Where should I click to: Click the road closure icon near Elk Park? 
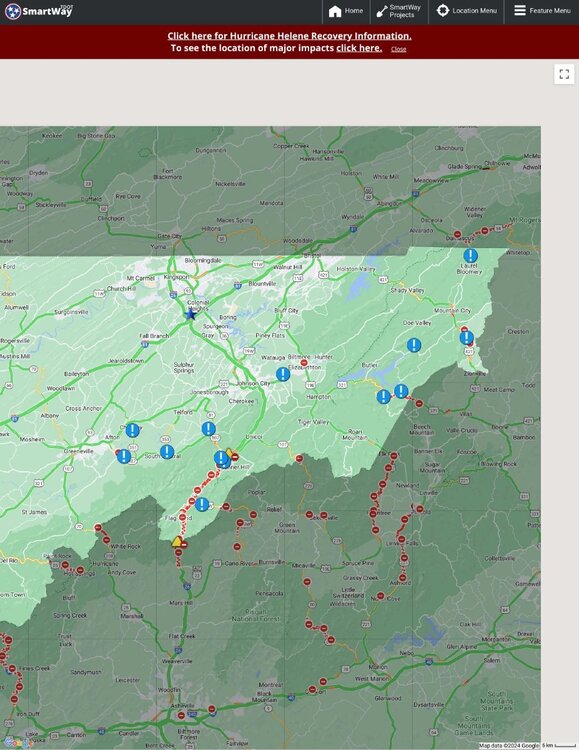point(393,456)
